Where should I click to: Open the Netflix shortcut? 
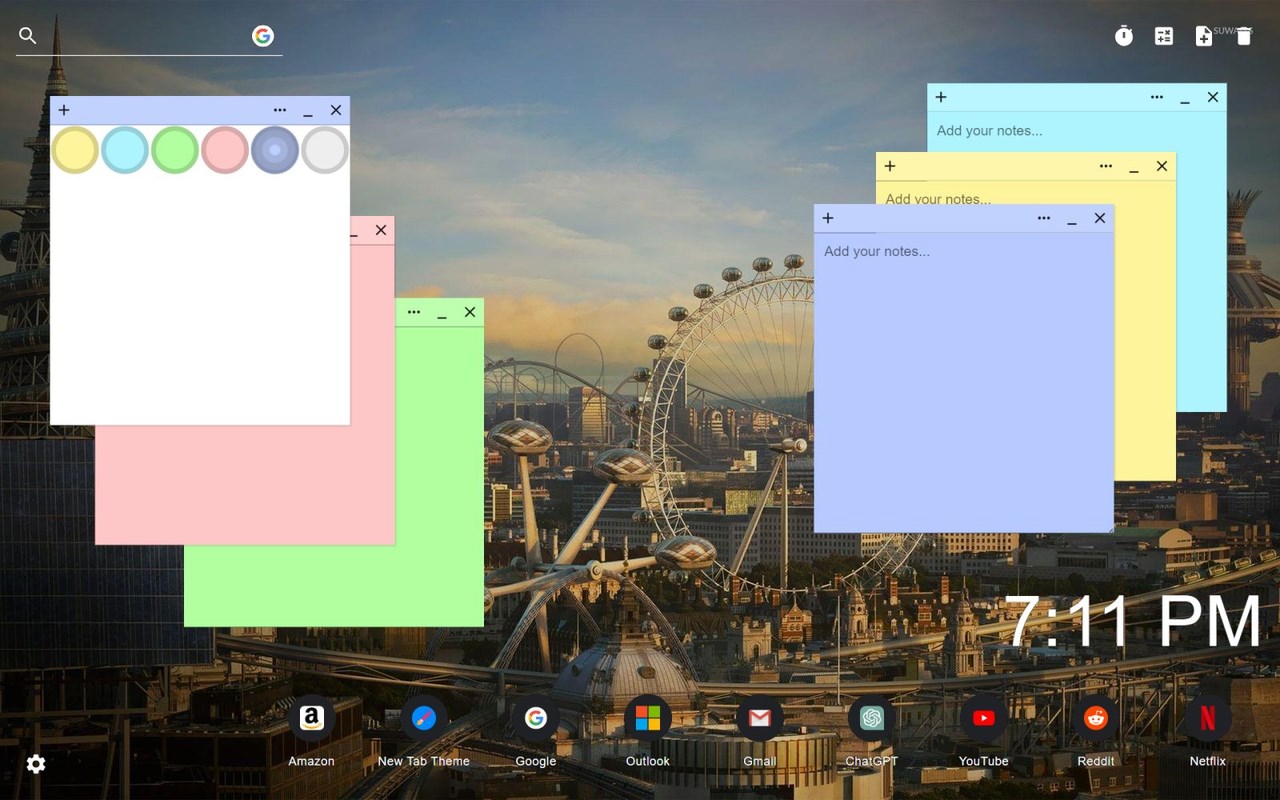coord(1208,718)
